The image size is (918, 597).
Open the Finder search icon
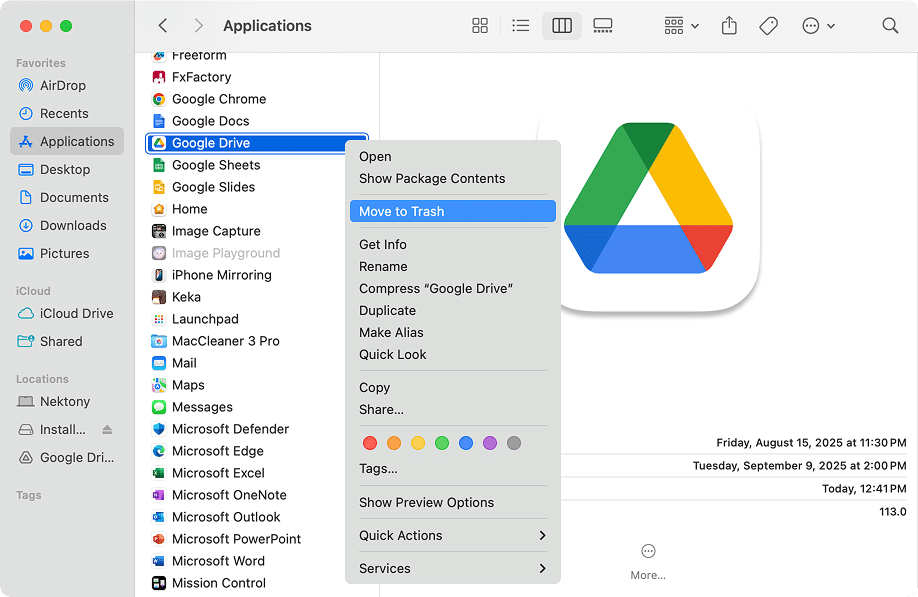tap(889, 26)
